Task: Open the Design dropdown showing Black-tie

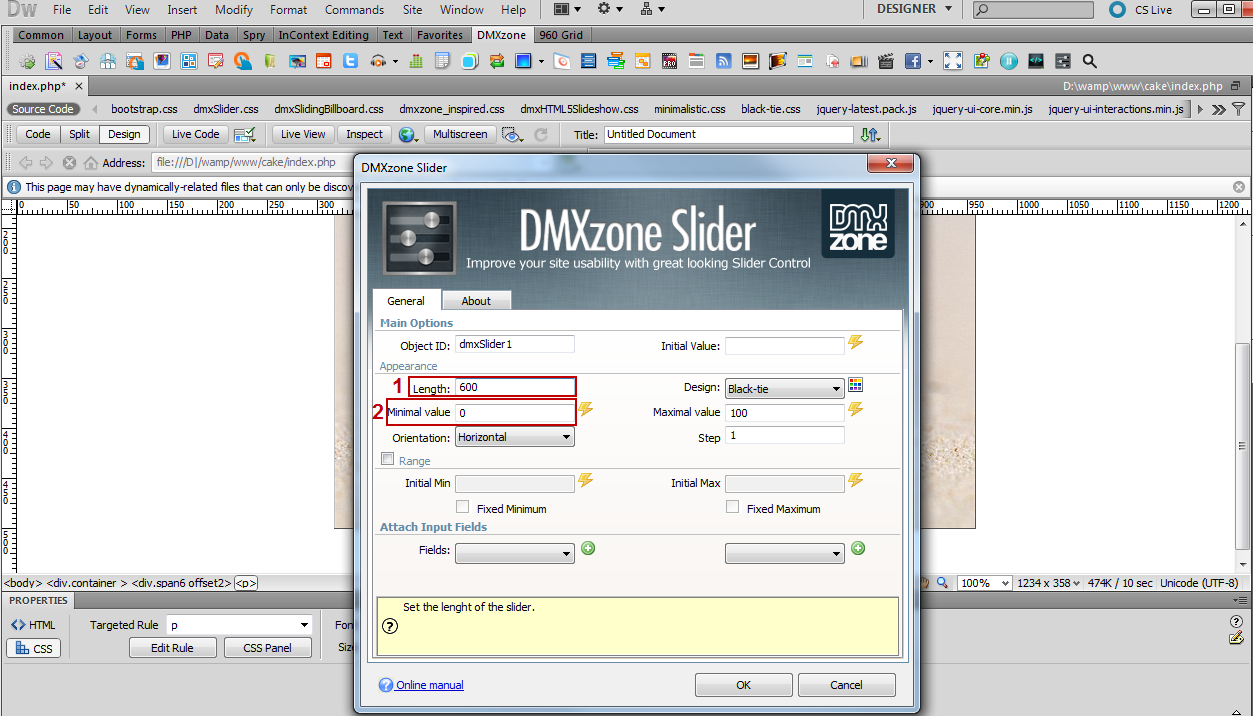Action: click(785, 389)
